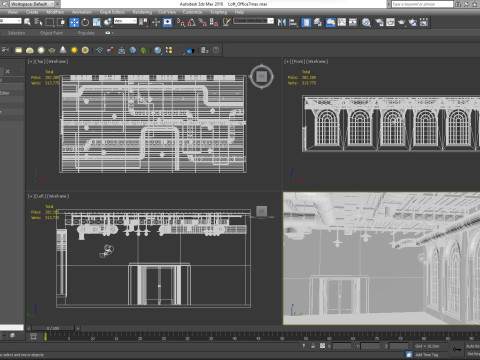Click the green leaf foliage icon
The height and width of the screenshot is (360, 480).
[143, 50]
